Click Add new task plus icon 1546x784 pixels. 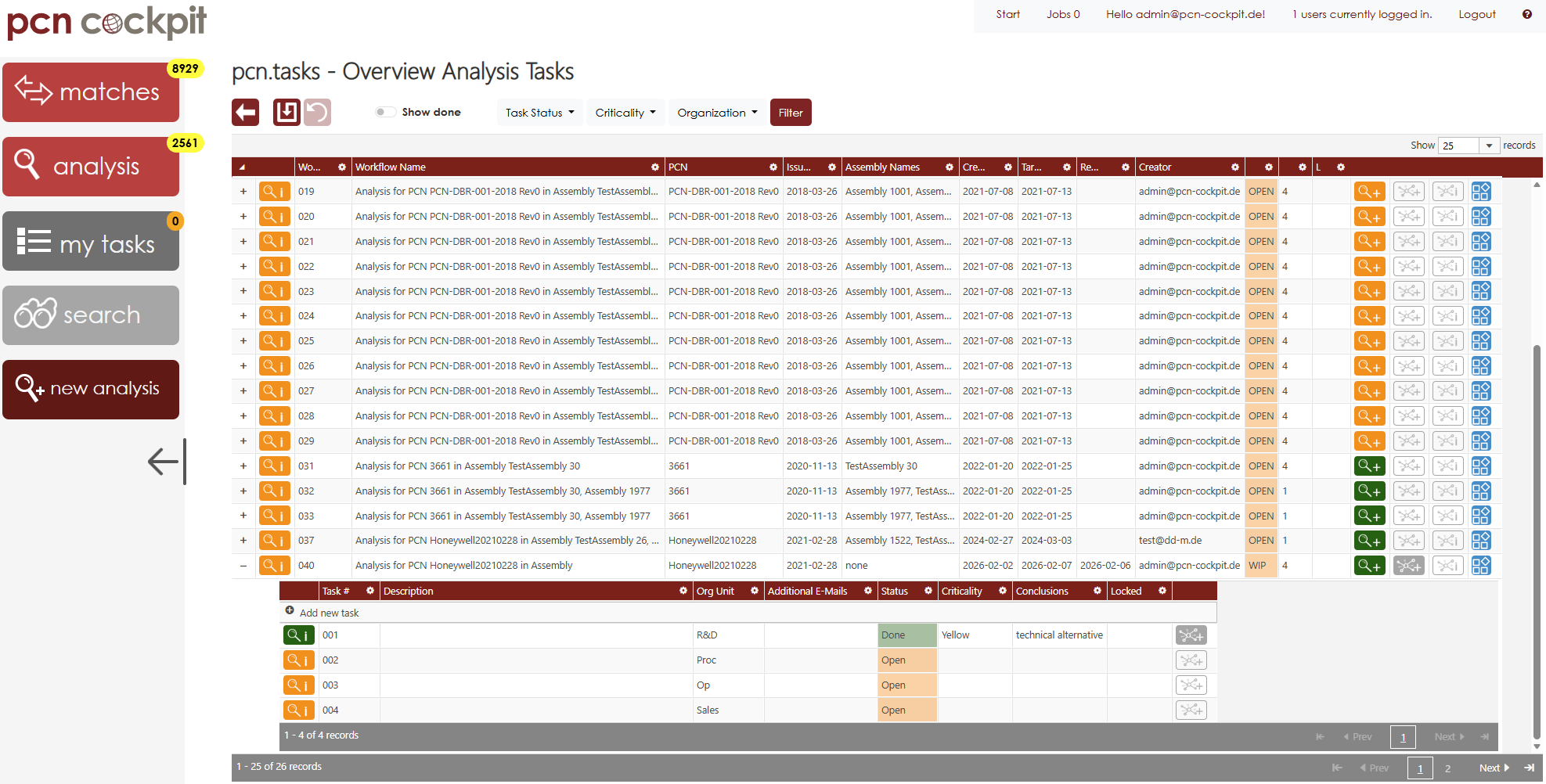click(x=290, y=610)
